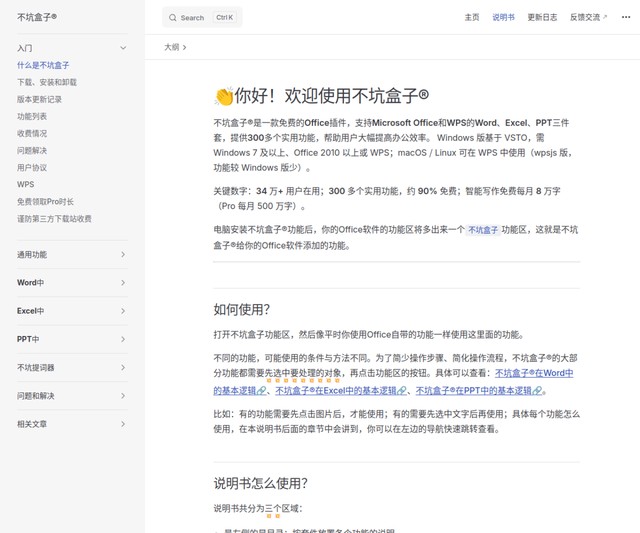Click the 问题和解决 section label
640x533 pixels.
point(36,396)
